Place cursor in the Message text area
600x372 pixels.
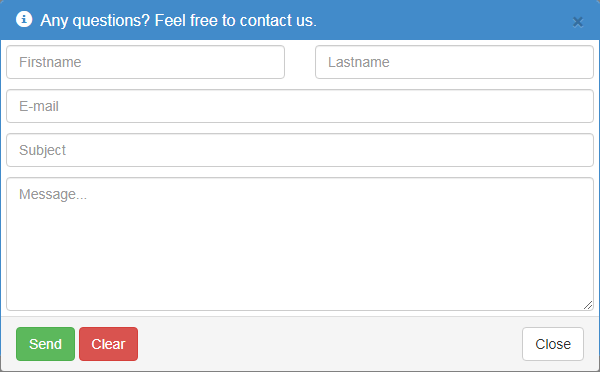300,244
